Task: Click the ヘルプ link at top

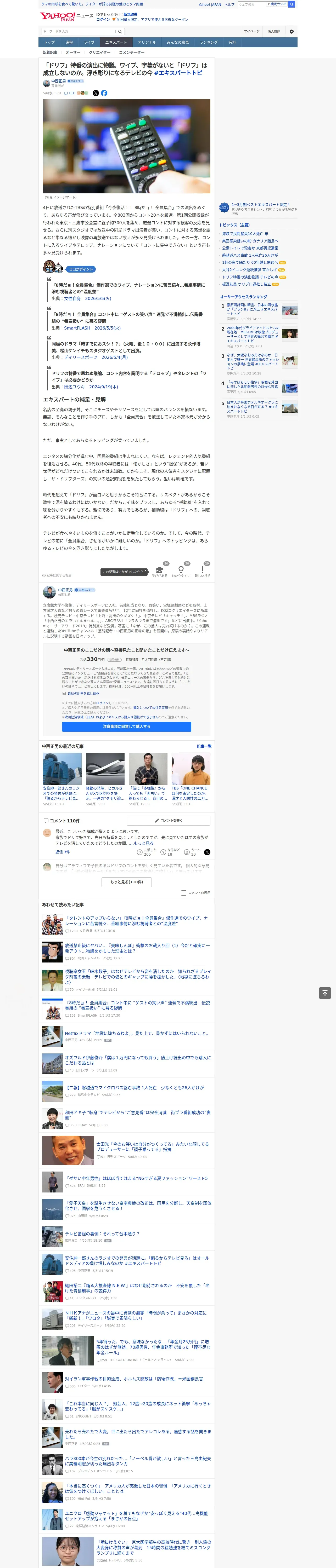Action: click(x=229, y=4)
